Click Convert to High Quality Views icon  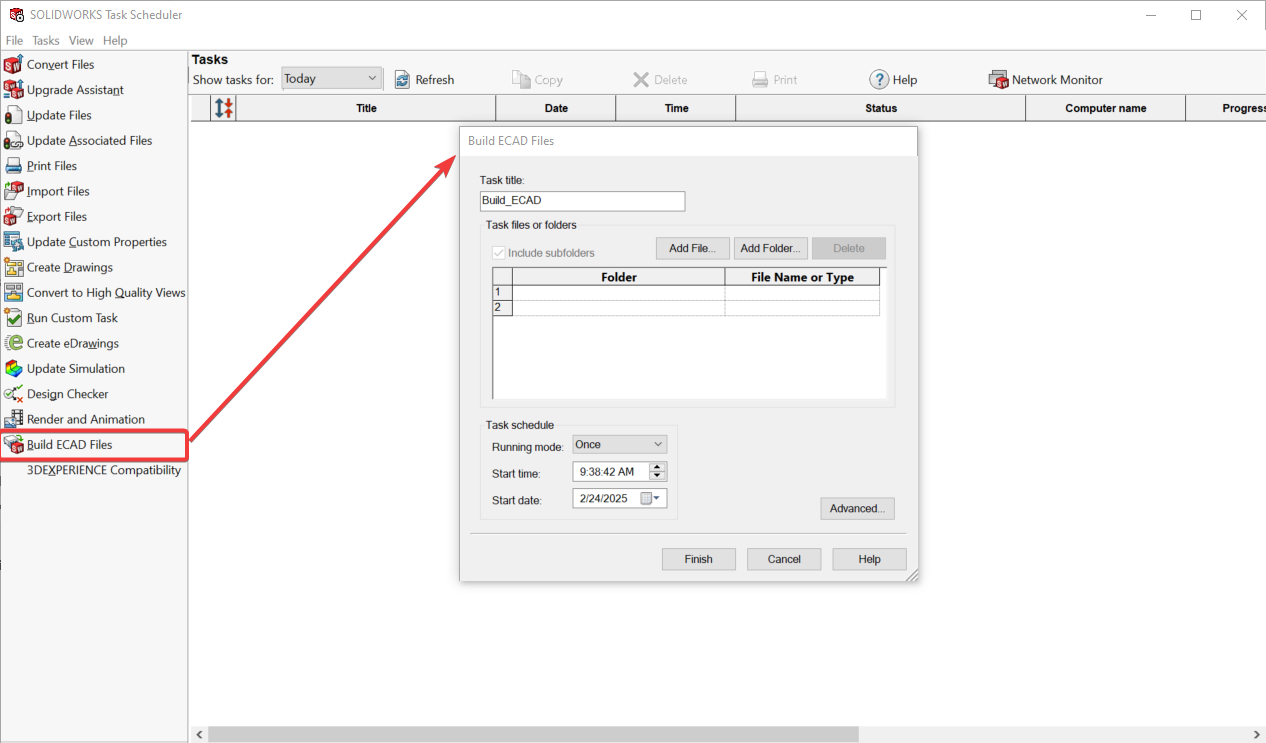point(13,292)
